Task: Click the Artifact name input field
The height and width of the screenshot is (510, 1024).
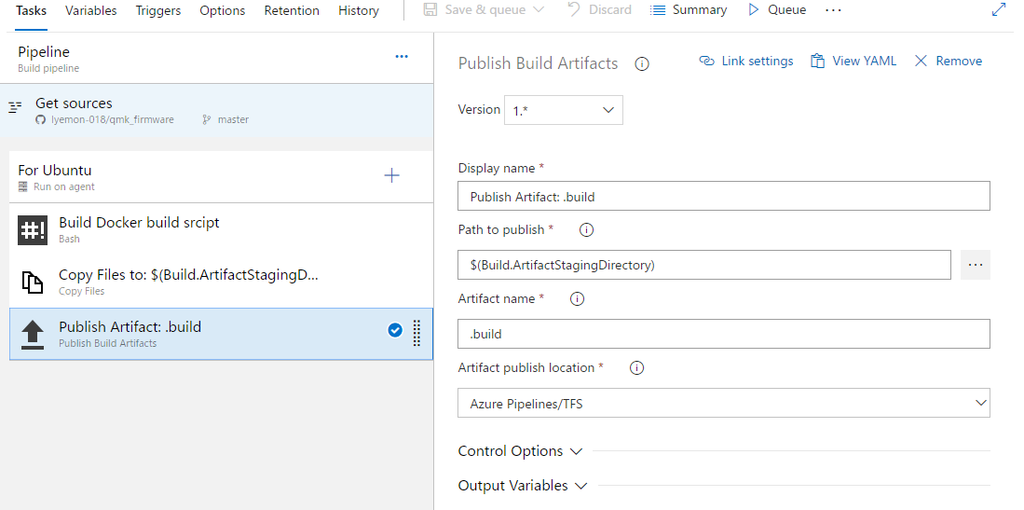Action: click(724, 334)
